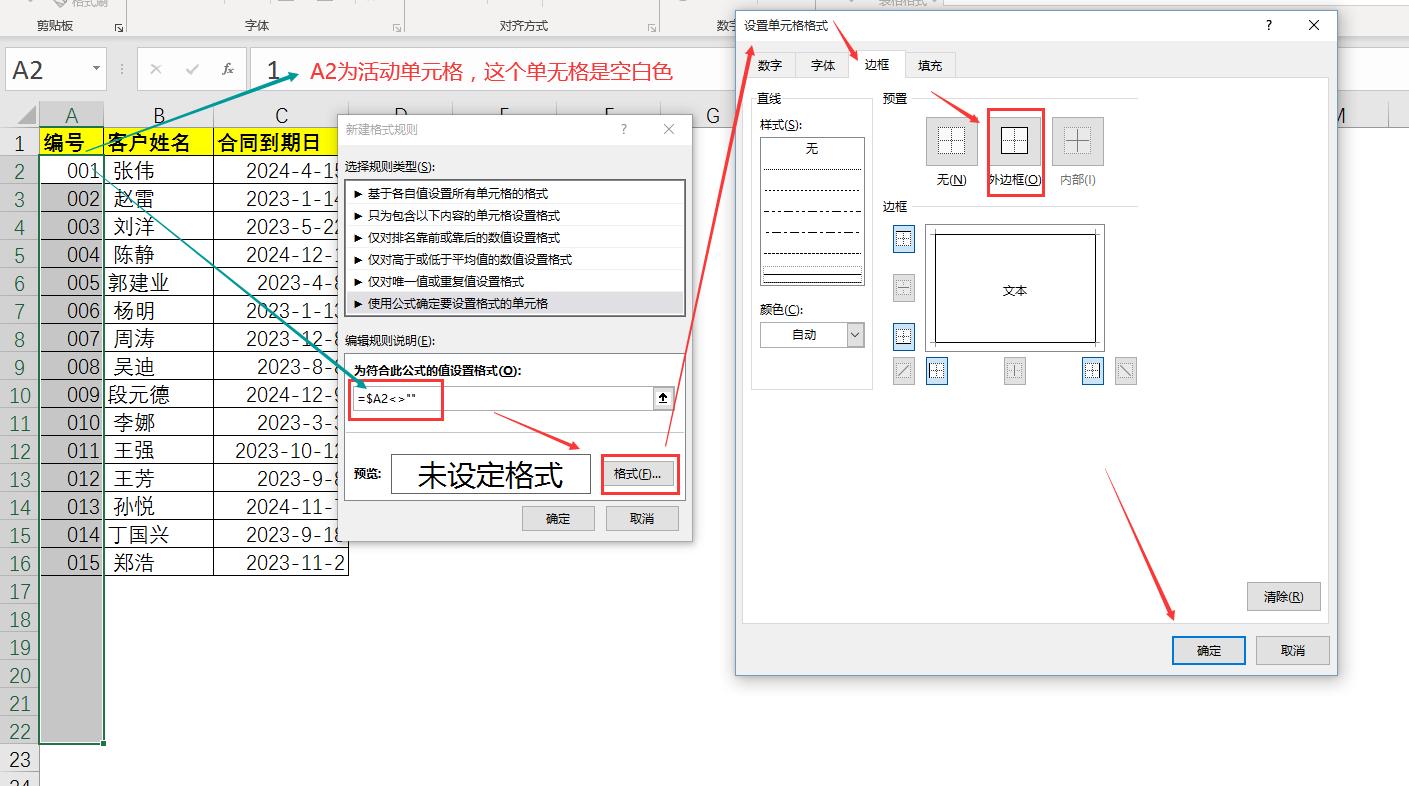Select rule type 仅对高于或低于平均值的数值设置格式
Viewport: 1409px width, 786px height.
(x=515, y=259)
